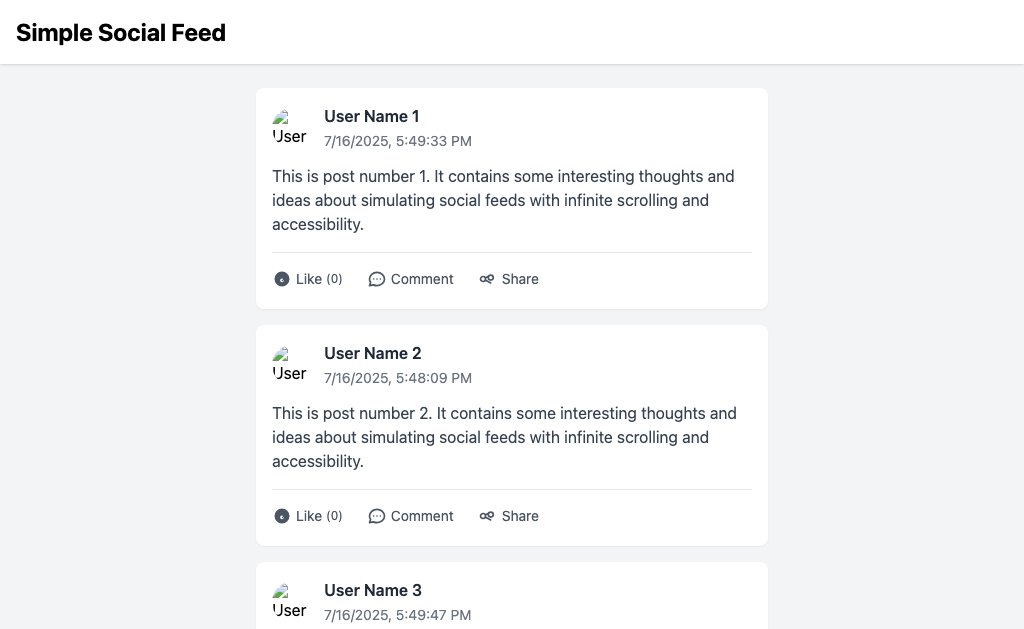Click the Comment bubble icon on post 2
Image resolution: width=1024 pixels, height=629 pixels.
(x=377, y=516)
